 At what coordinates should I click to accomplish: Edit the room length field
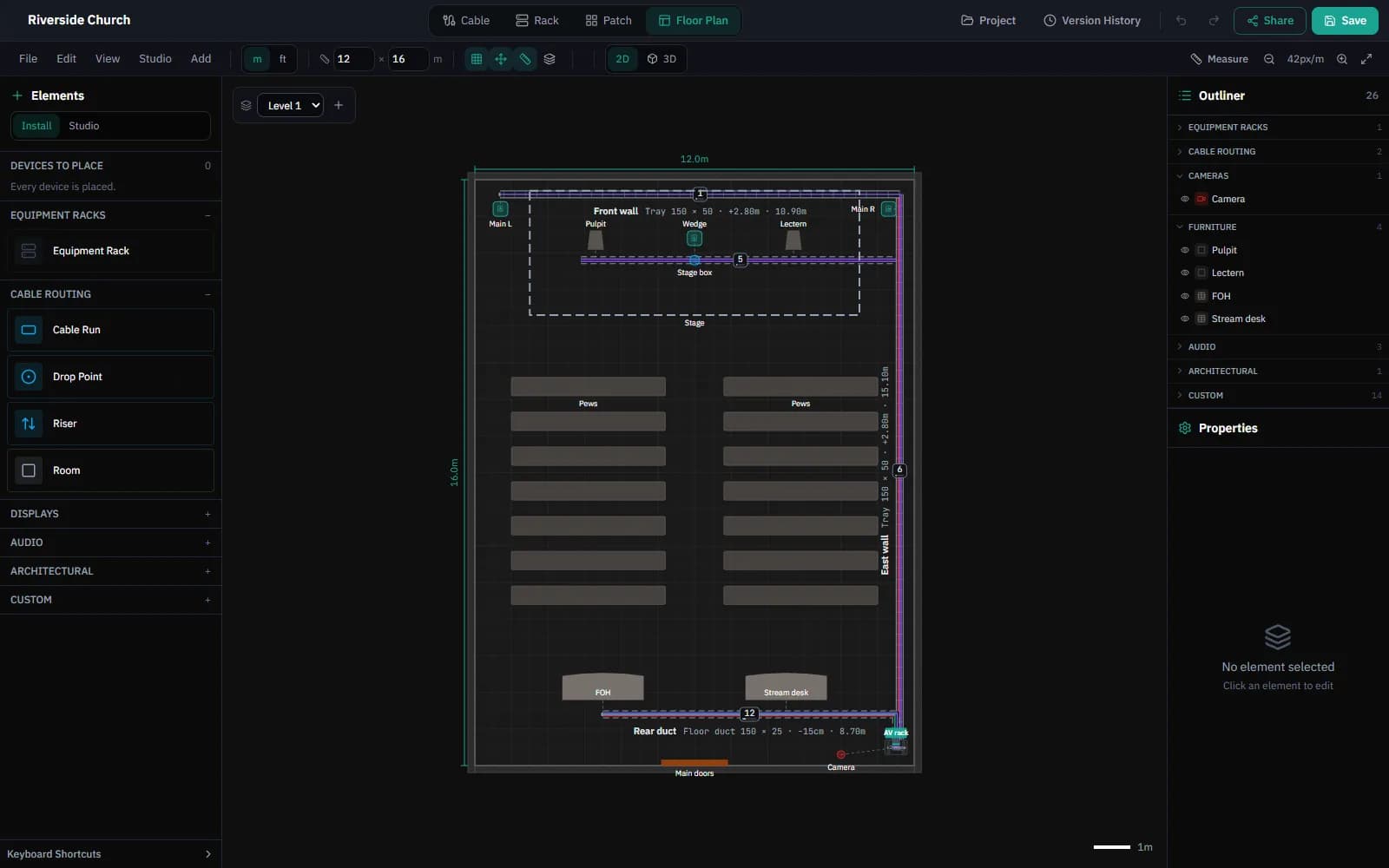coord(408,59)
